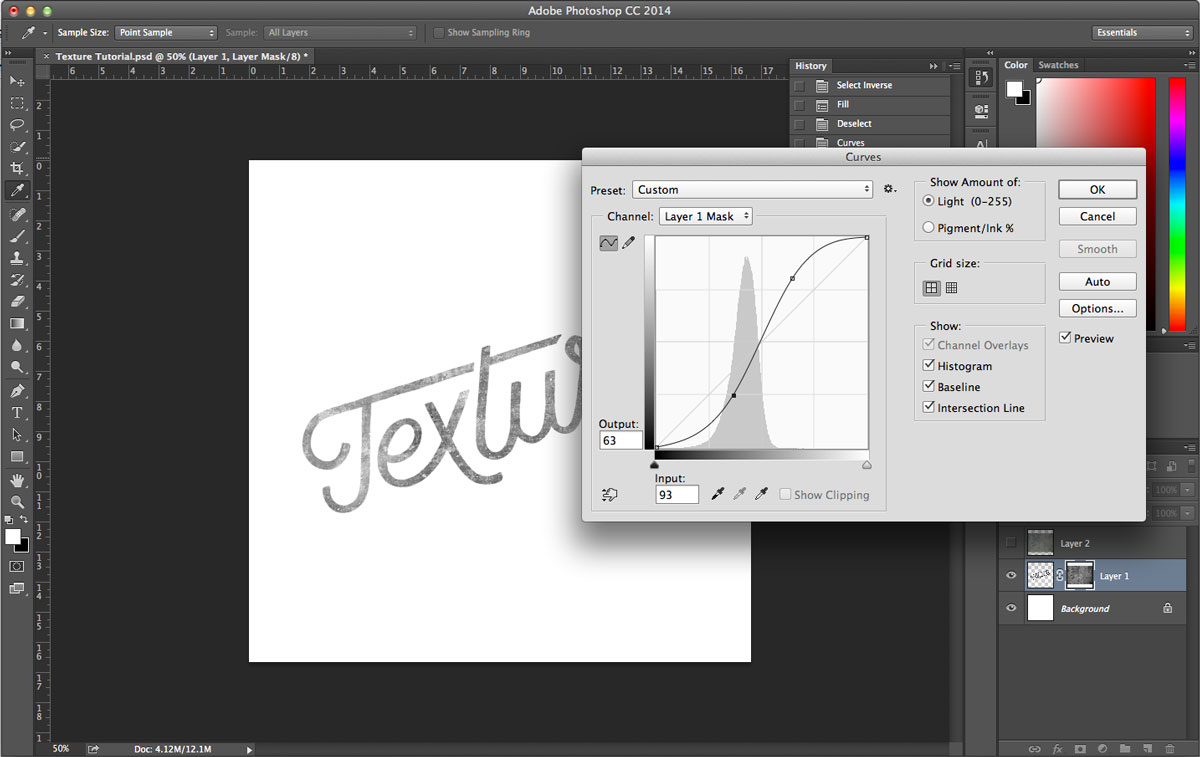Select the Quick Selection tool
1200x757 pixels.
click(x=17, y=147)
